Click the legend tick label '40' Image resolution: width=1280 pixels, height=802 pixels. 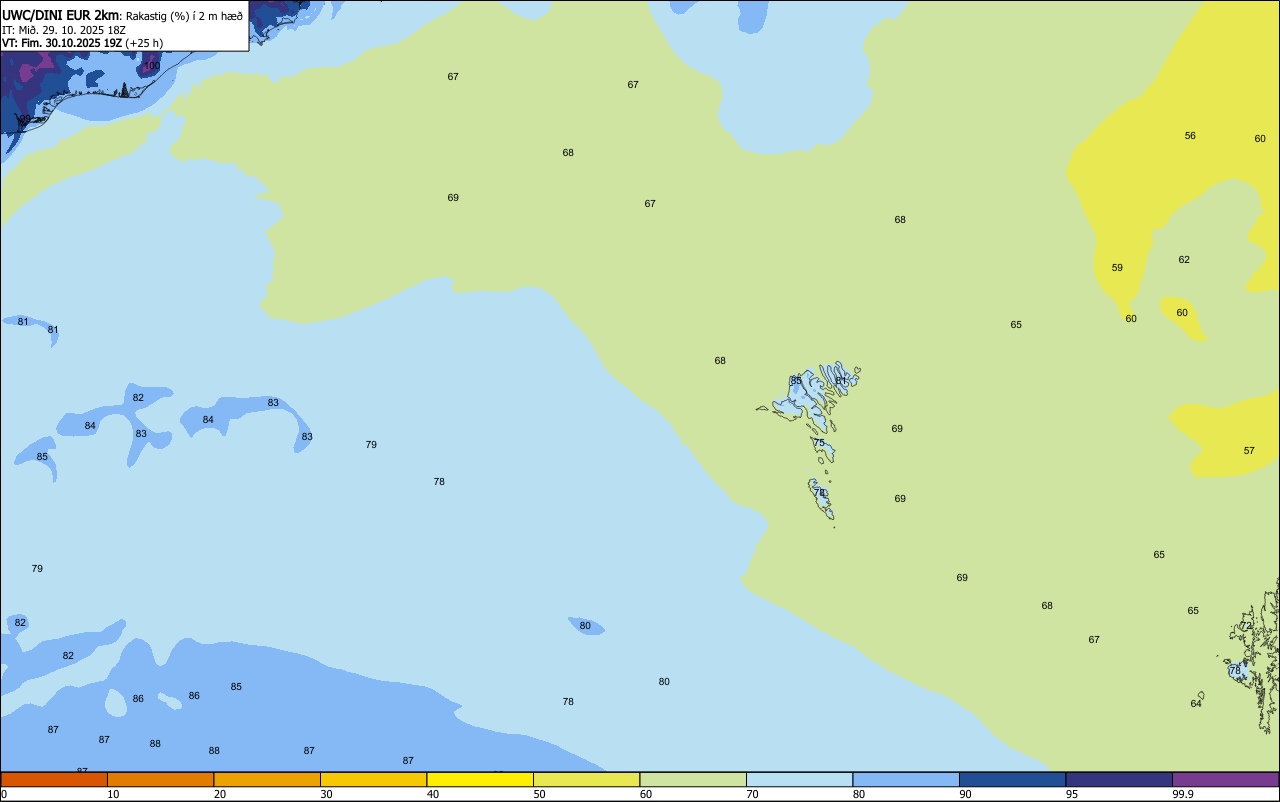[433, 794]
